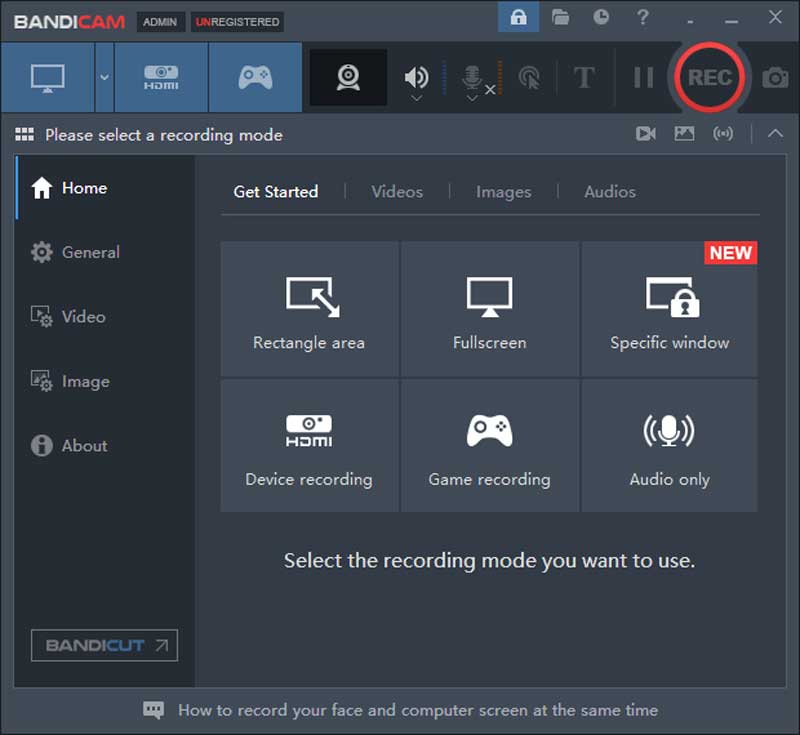Toggle the webcam overlay
The width and height of the screenshot is (800, 735).
tap(348, 78)
